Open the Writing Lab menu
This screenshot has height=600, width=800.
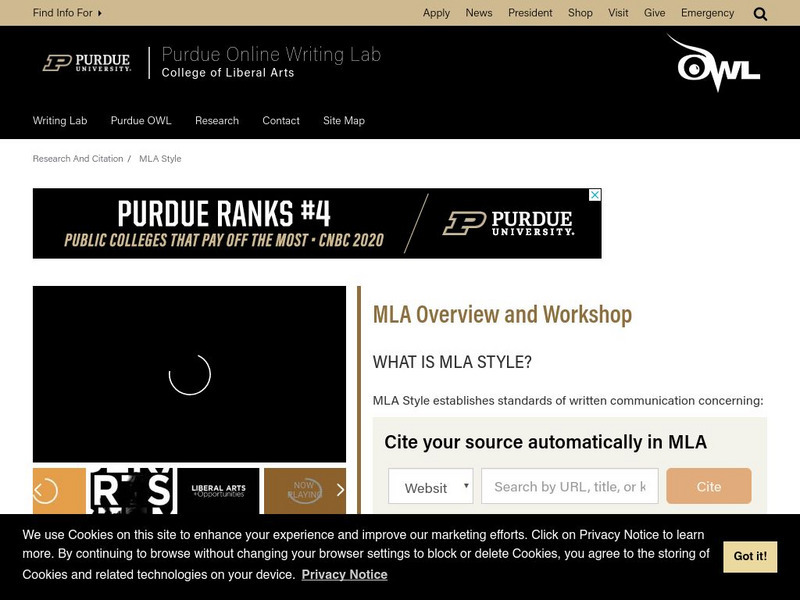point(60,121)
